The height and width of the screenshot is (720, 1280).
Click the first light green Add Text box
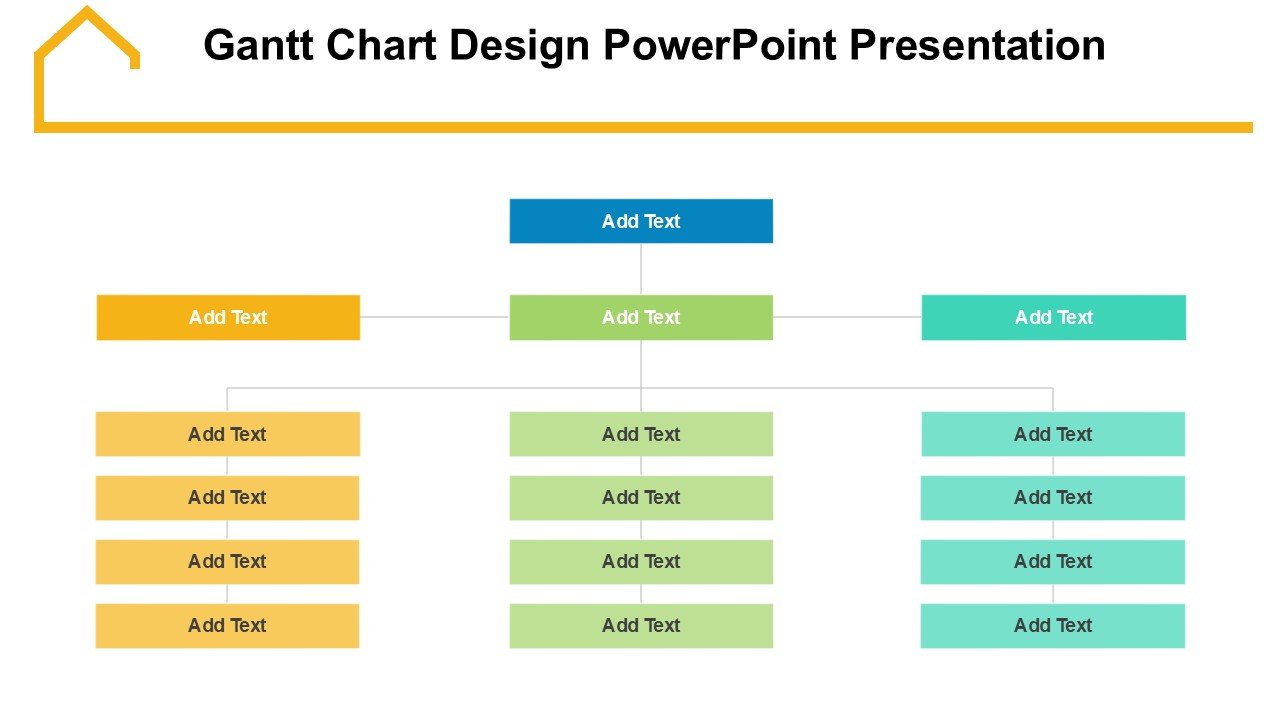[641, 434]
